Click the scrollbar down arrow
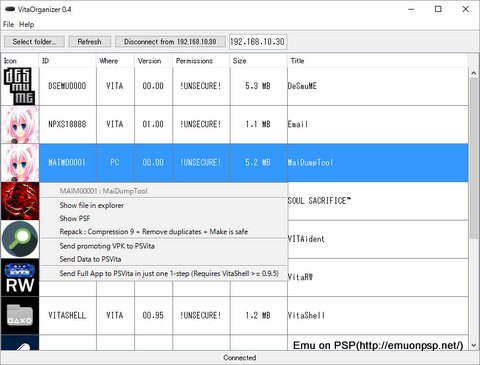 pos(474,345)
